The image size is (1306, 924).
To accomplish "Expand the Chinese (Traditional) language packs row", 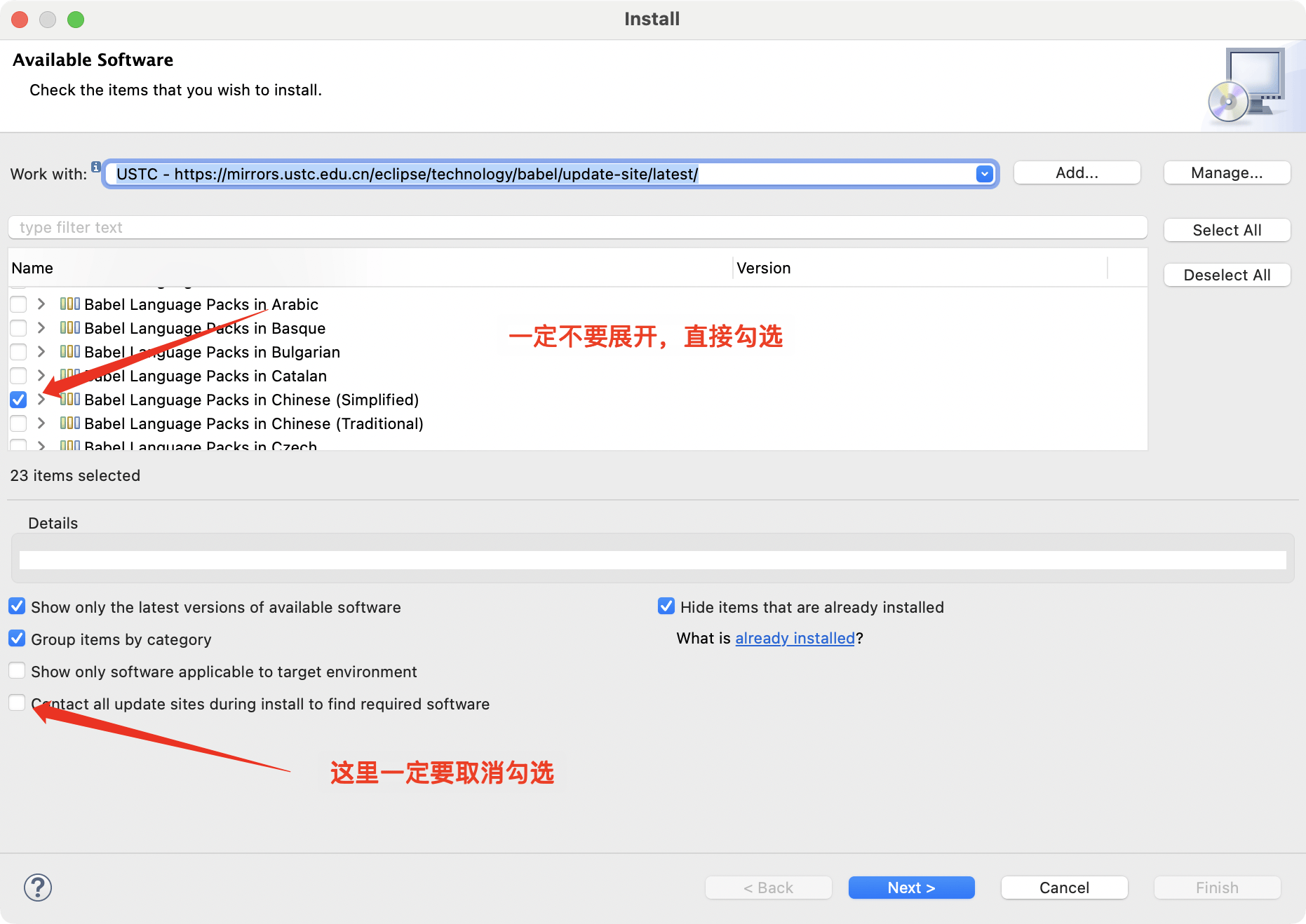I will 41,423.
